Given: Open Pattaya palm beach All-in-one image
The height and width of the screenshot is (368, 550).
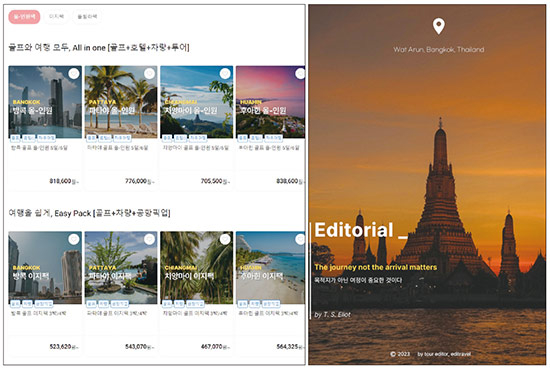Looking at the screenshot, I should (x=121, y=102).
